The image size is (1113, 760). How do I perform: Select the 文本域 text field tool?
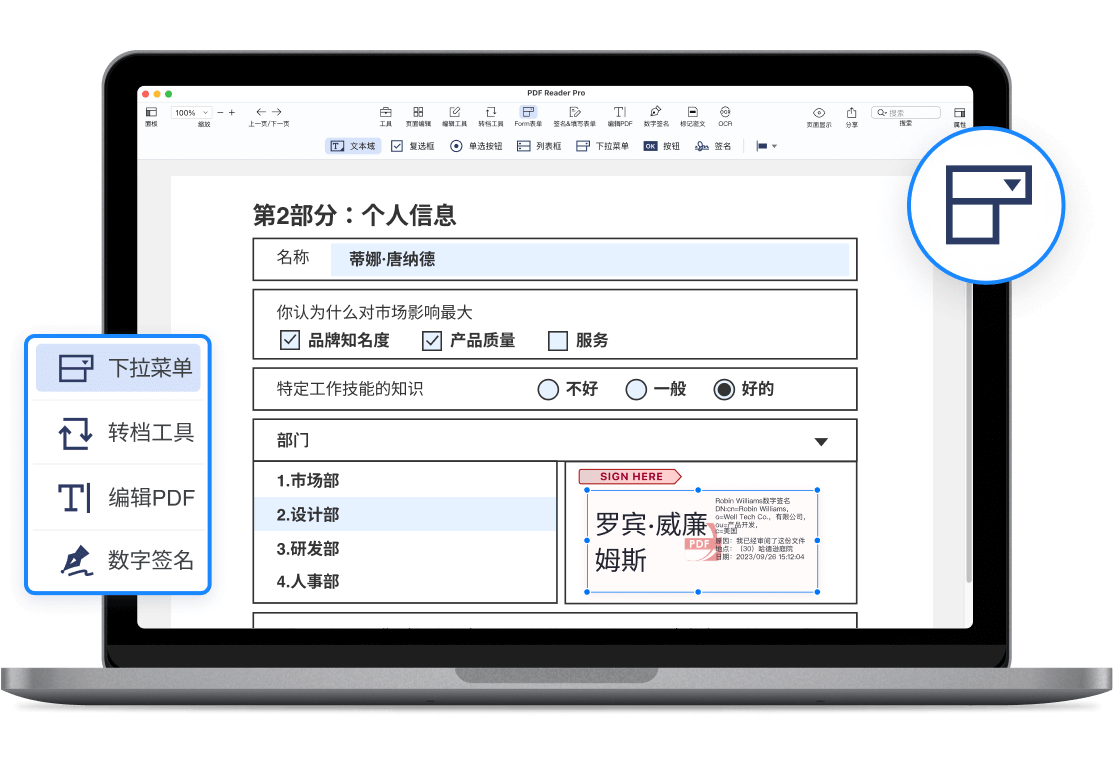click(x=353, y=146)
